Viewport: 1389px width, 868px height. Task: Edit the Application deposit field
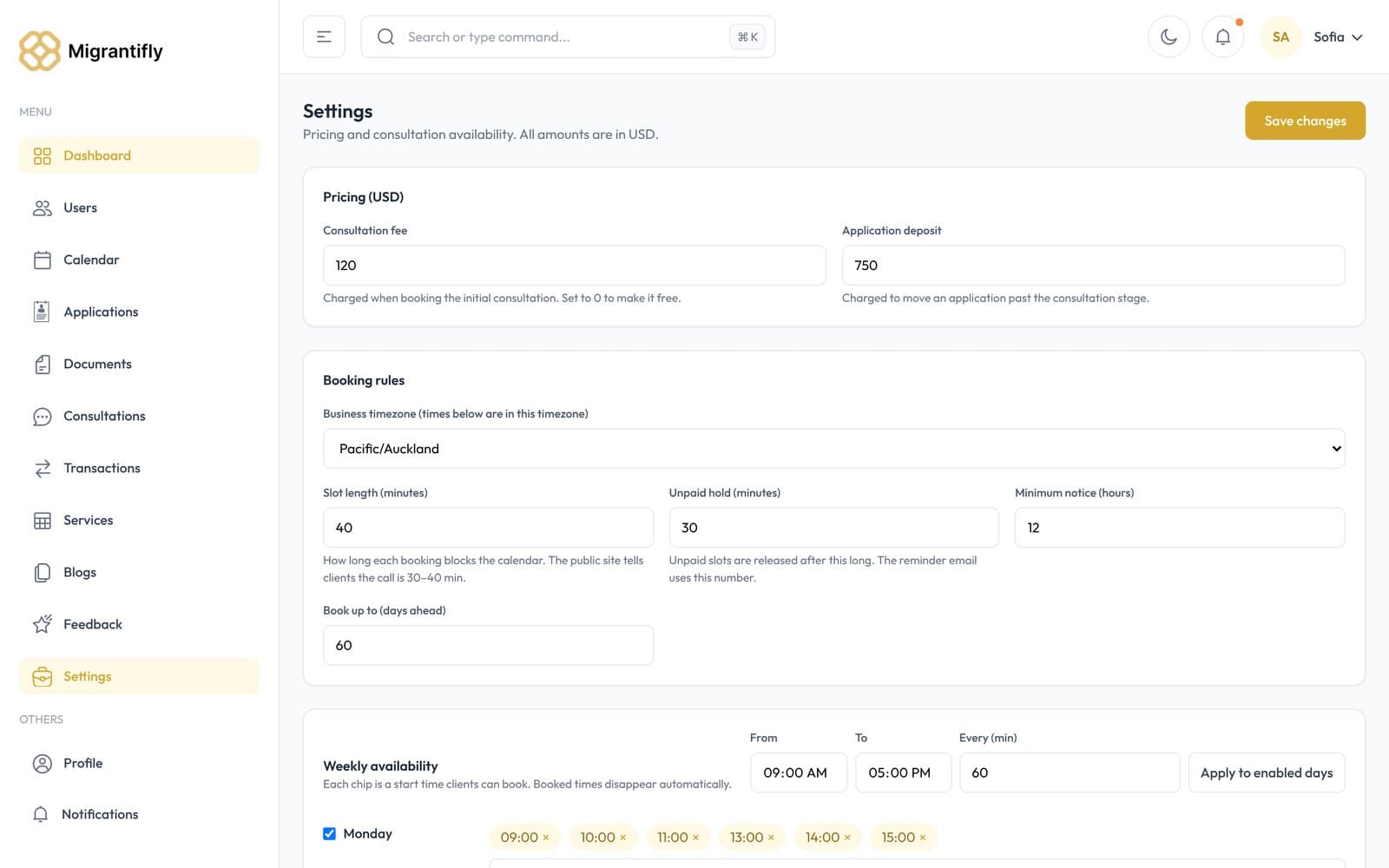pos(1093,266)
